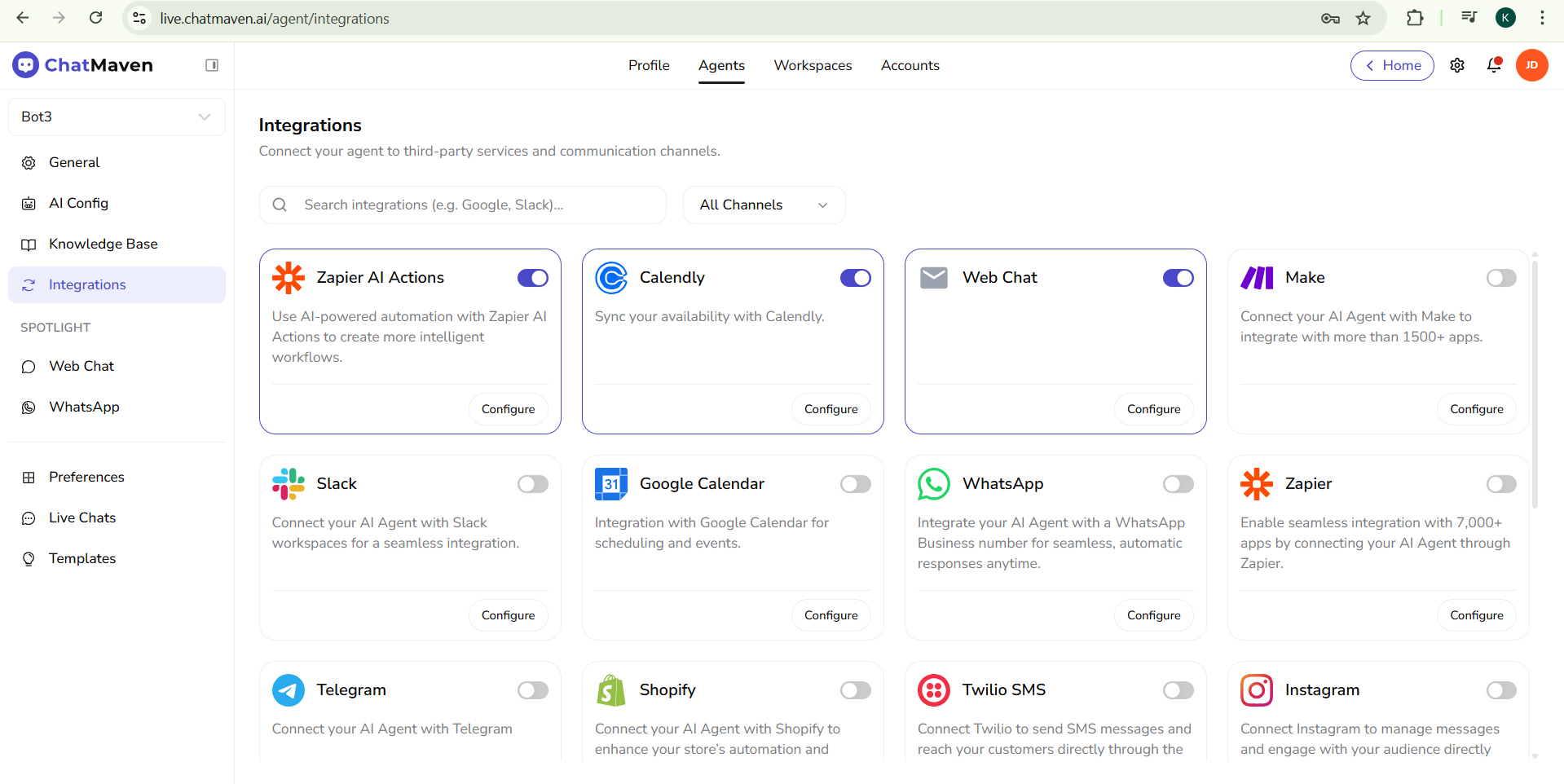Click the Slack logo icon

(x=288, y=484)
